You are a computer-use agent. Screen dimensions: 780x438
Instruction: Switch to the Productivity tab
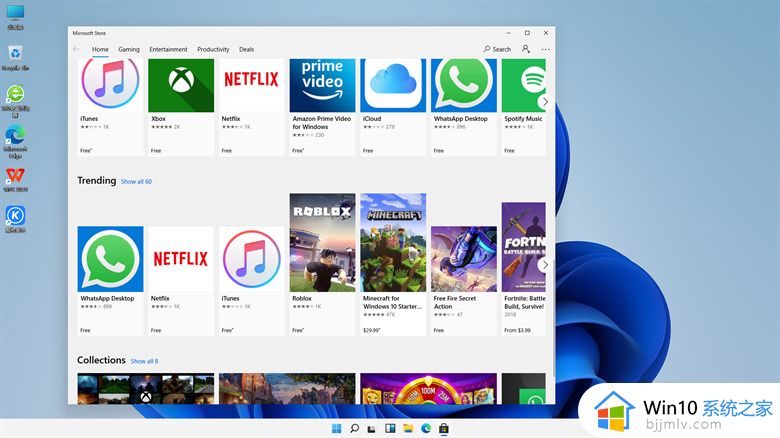213,49
